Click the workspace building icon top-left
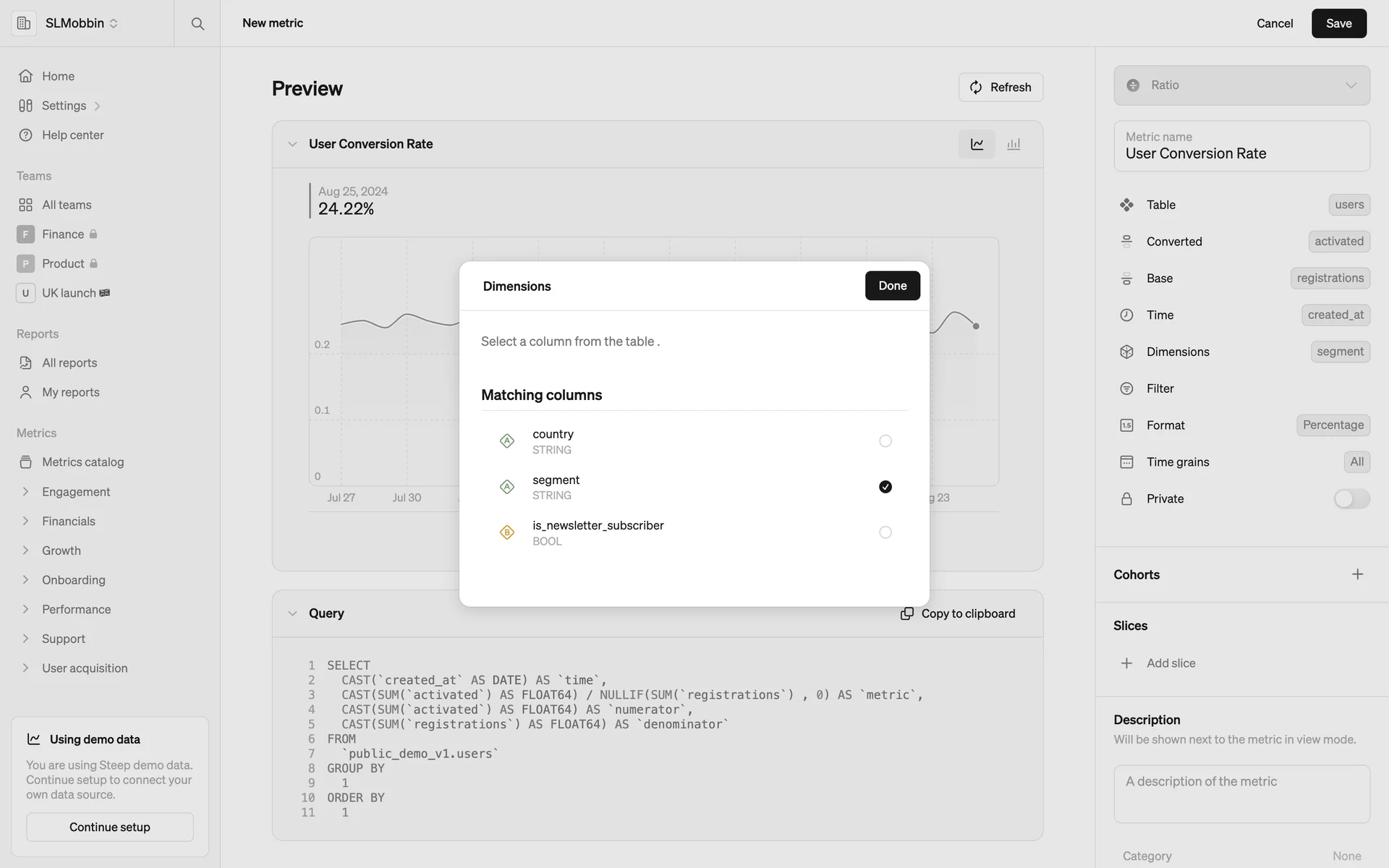Viewport: 1389px width, 868px height. click(24, 23)
